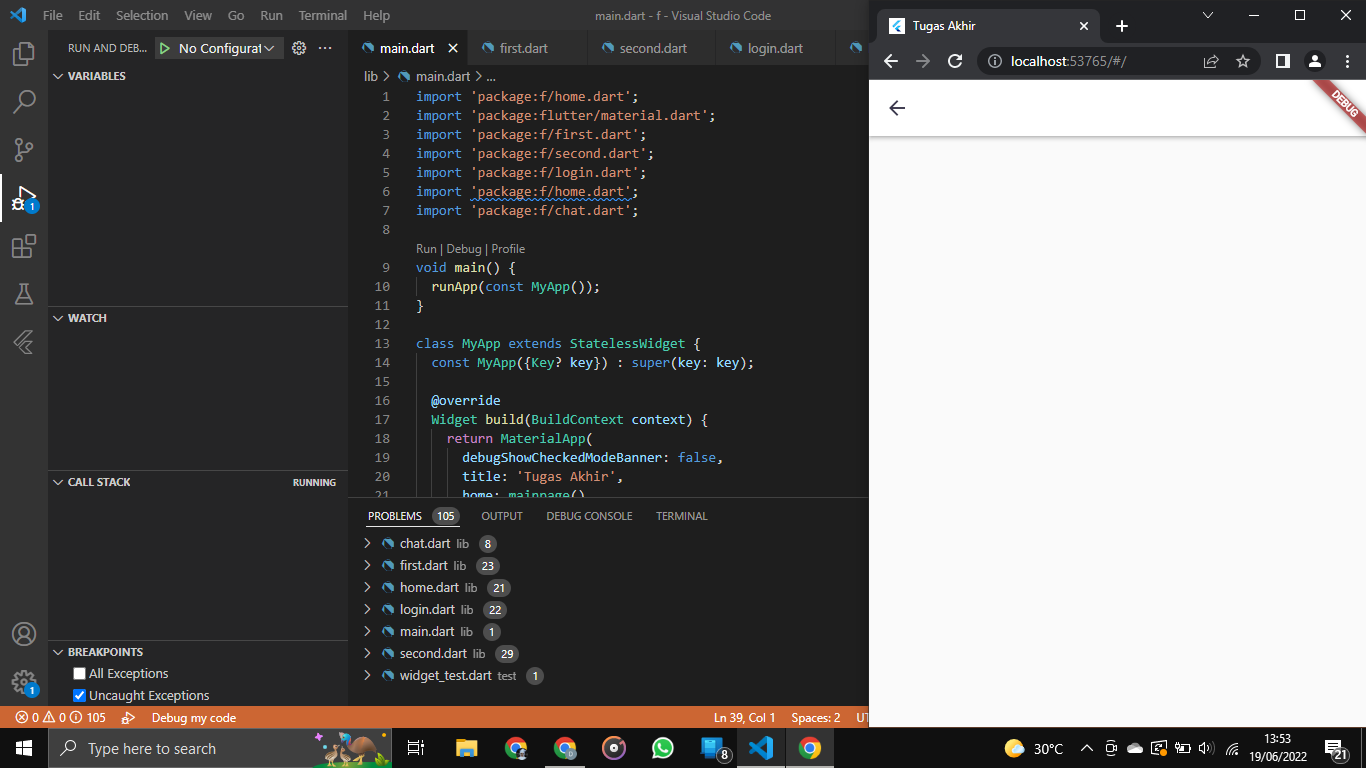Click Debug my code in status bar
The image size is (1366, 768).
pyautogui.click(x=193, y=718)
